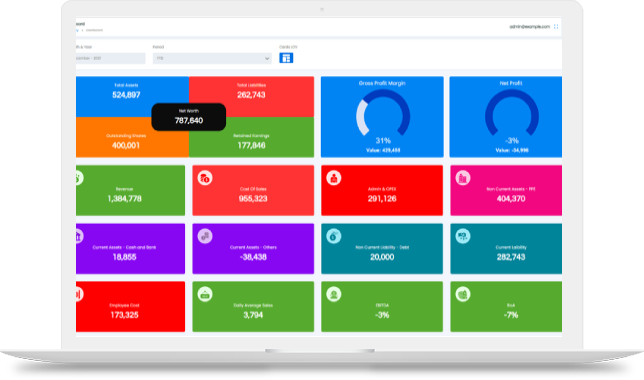Click the EBITDA -3% value
This screenshot has width=644, height=380.
point(382,315)
